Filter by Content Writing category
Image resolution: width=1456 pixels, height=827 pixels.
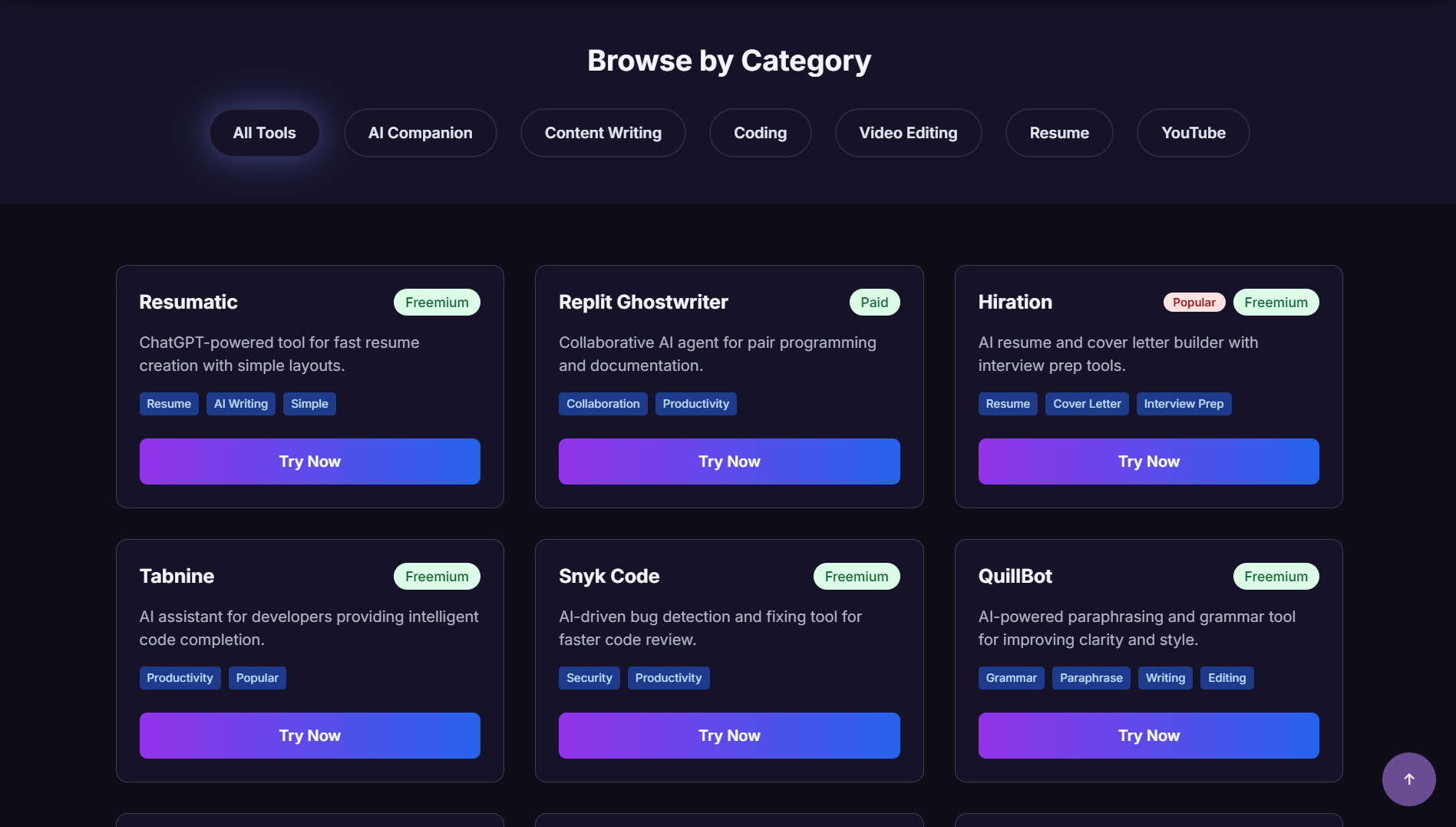click(x=603, y=133)
